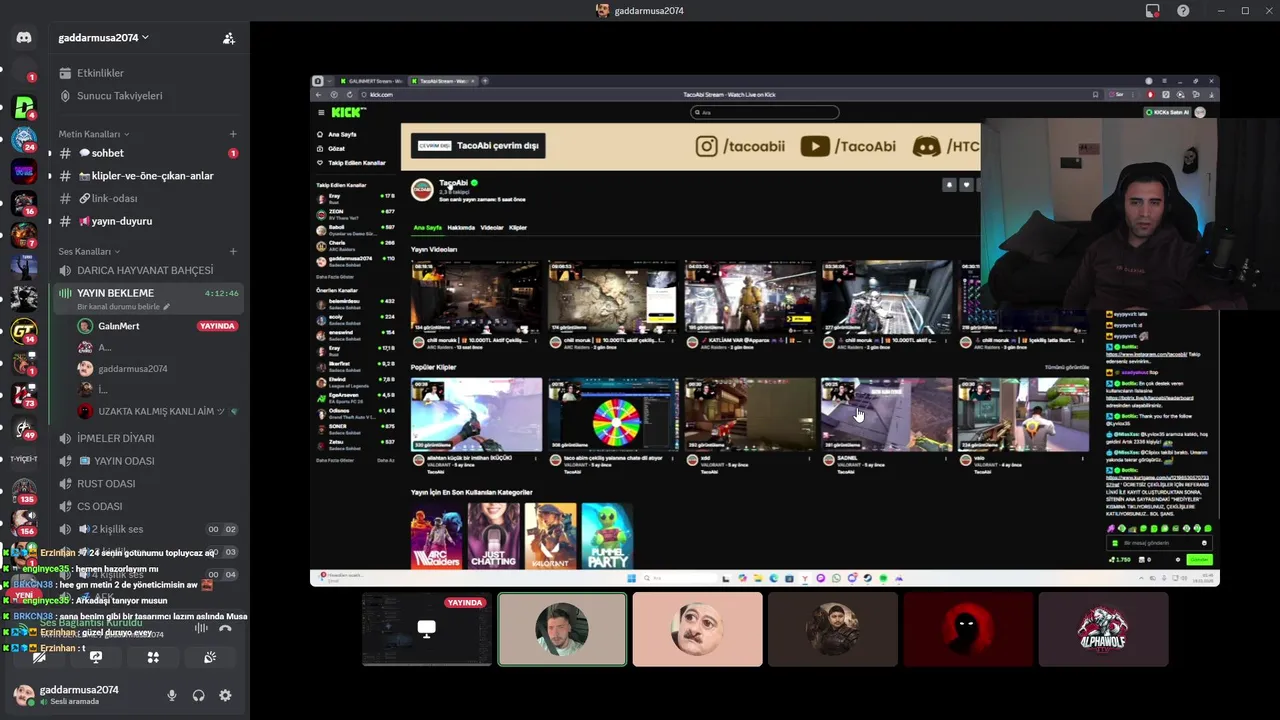Viewport: 1280px width, 720px height.
Task: Open the yayın-duyuru channel
Action: click(x=148, y=221)
